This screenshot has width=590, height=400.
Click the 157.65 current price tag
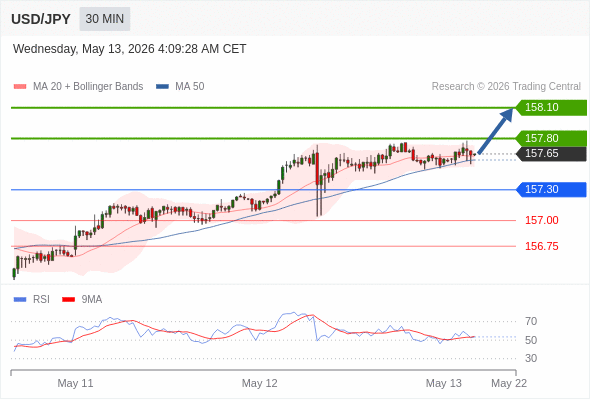tap(551, 154)
